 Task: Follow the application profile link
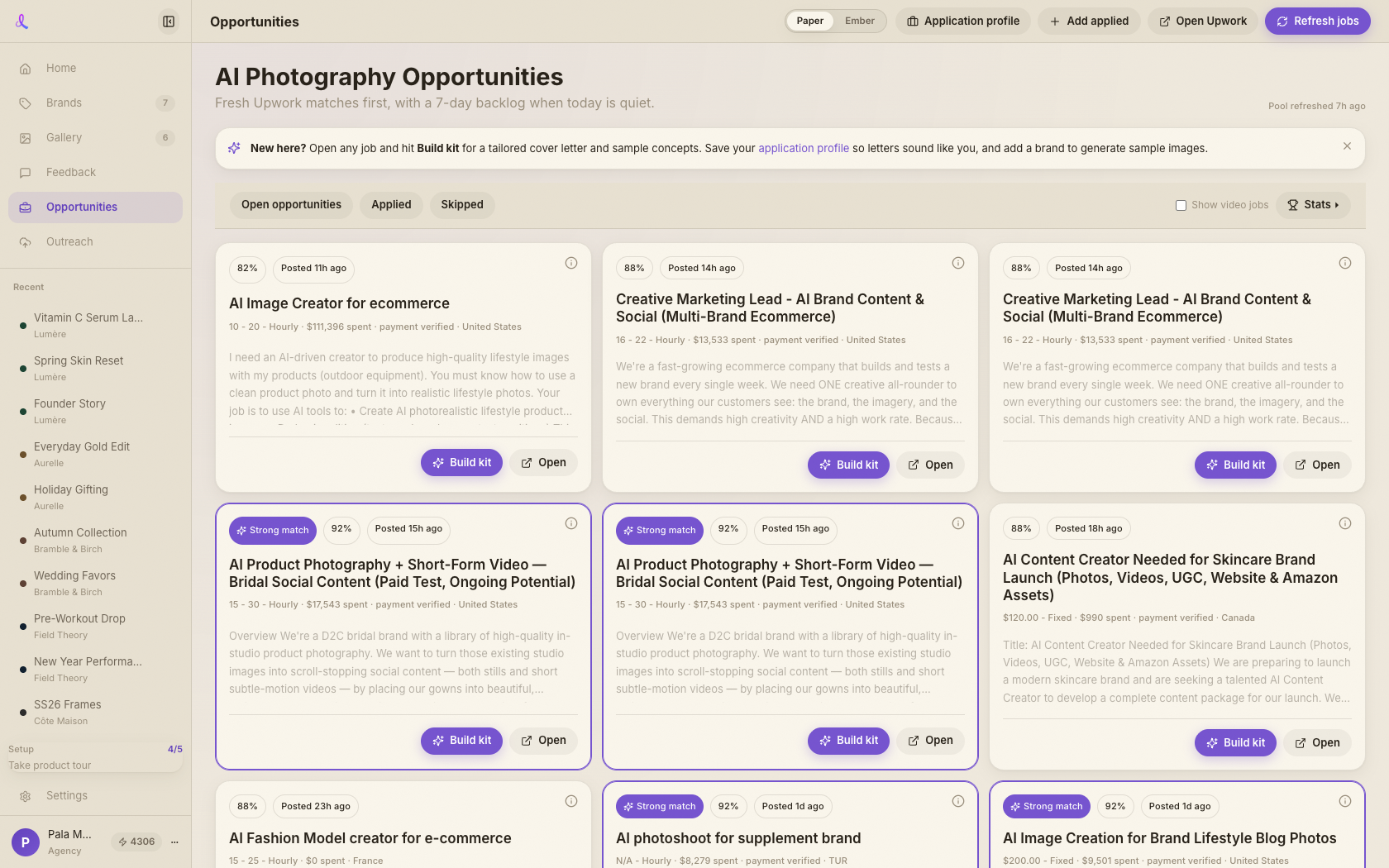[804, 149]
